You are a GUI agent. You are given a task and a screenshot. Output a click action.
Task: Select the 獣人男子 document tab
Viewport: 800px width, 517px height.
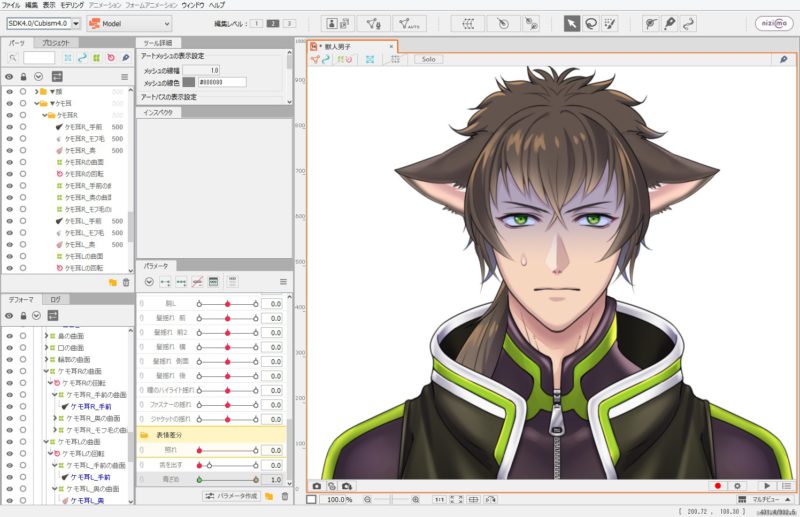tap(352, 46)
